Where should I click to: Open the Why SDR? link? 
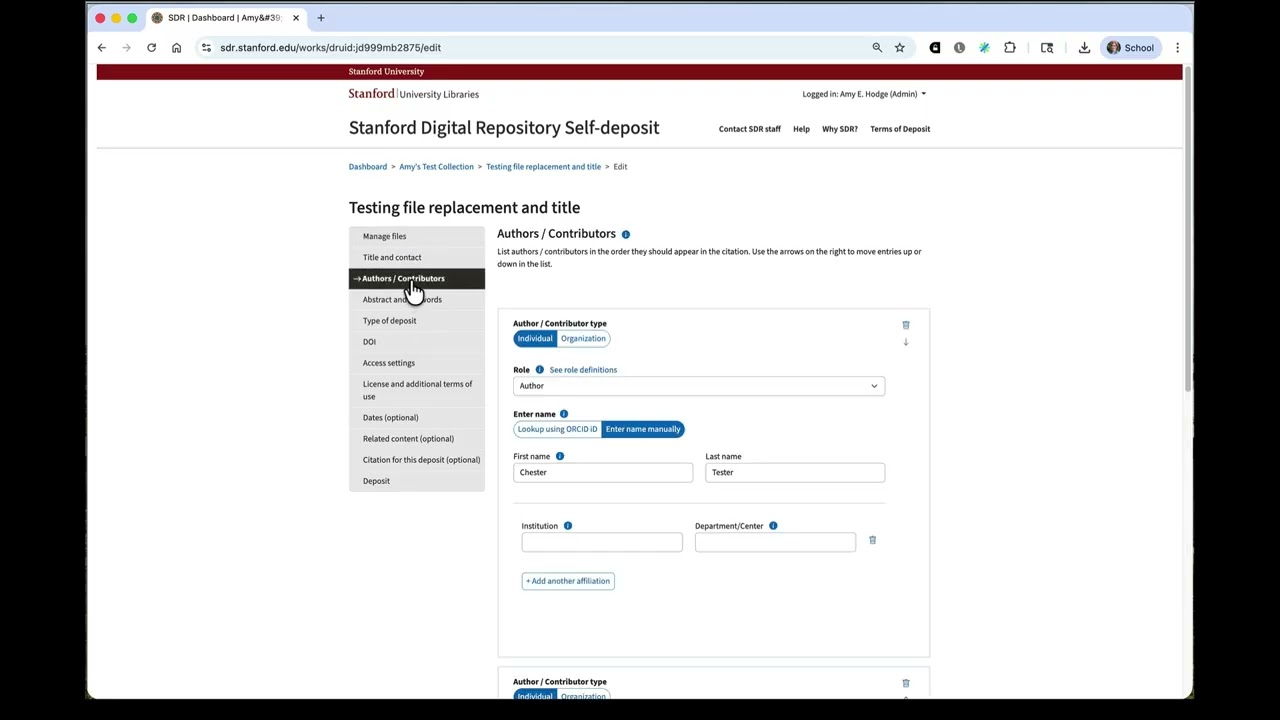840,129
